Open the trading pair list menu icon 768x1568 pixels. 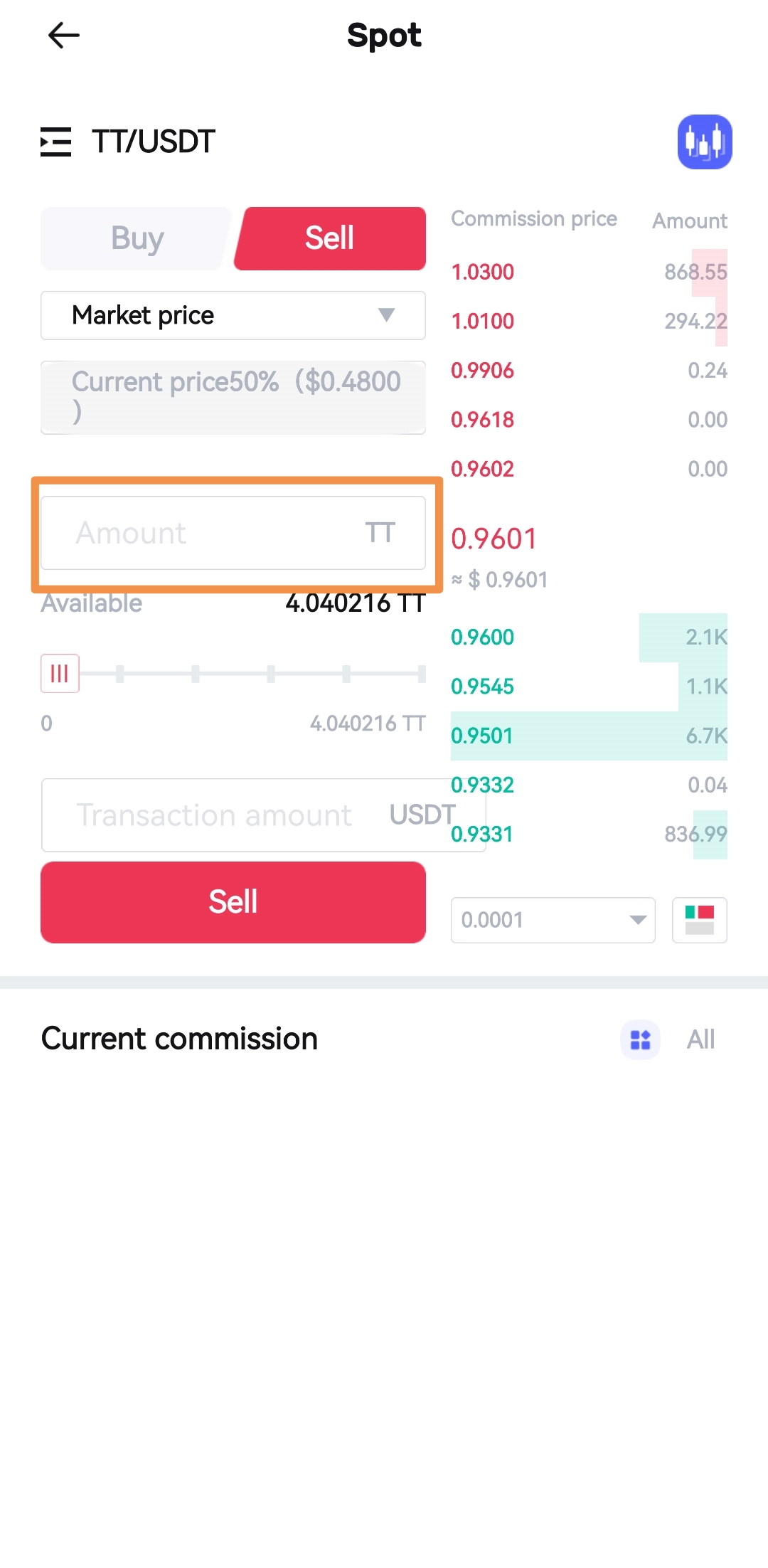click(x=55, y=142)
